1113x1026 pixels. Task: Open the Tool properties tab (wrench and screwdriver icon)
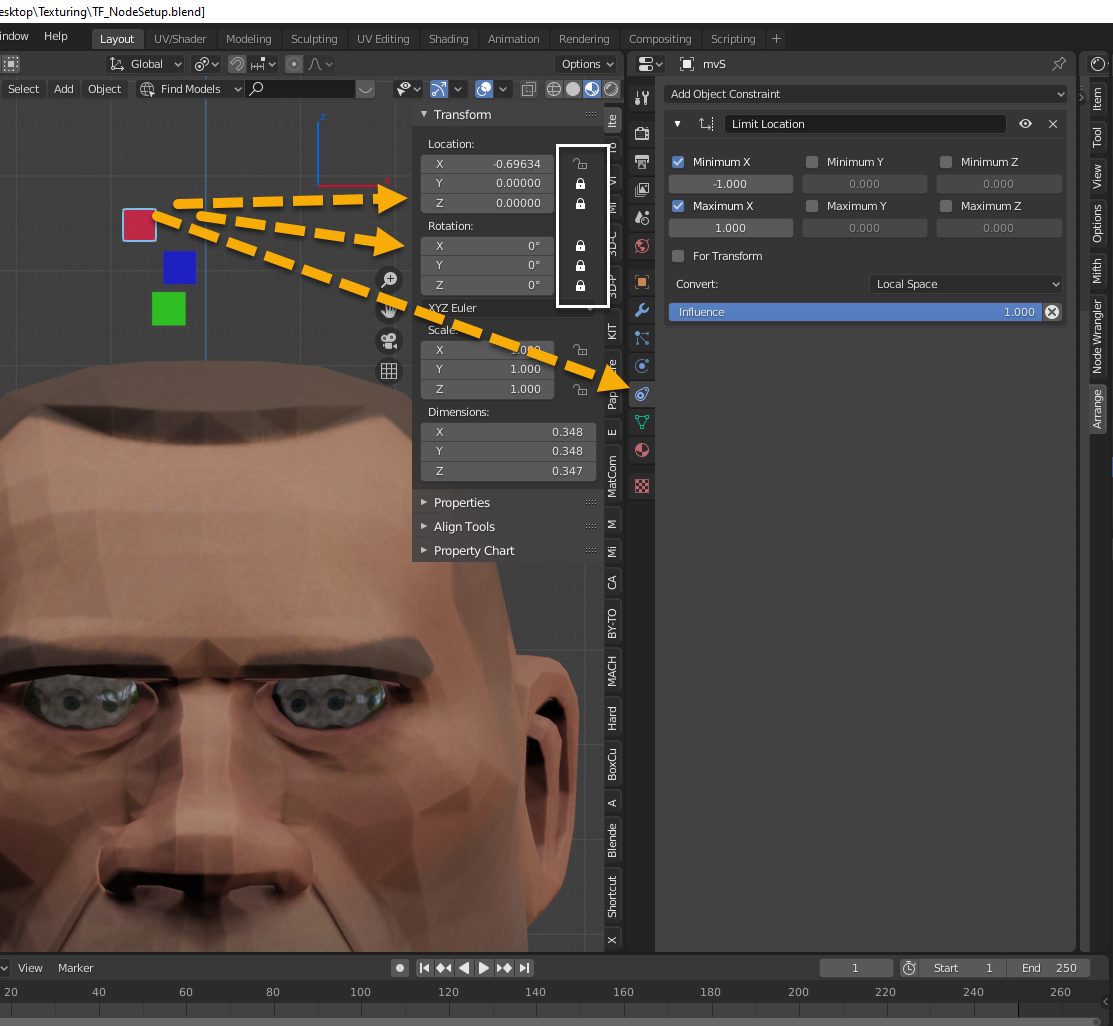642,98
